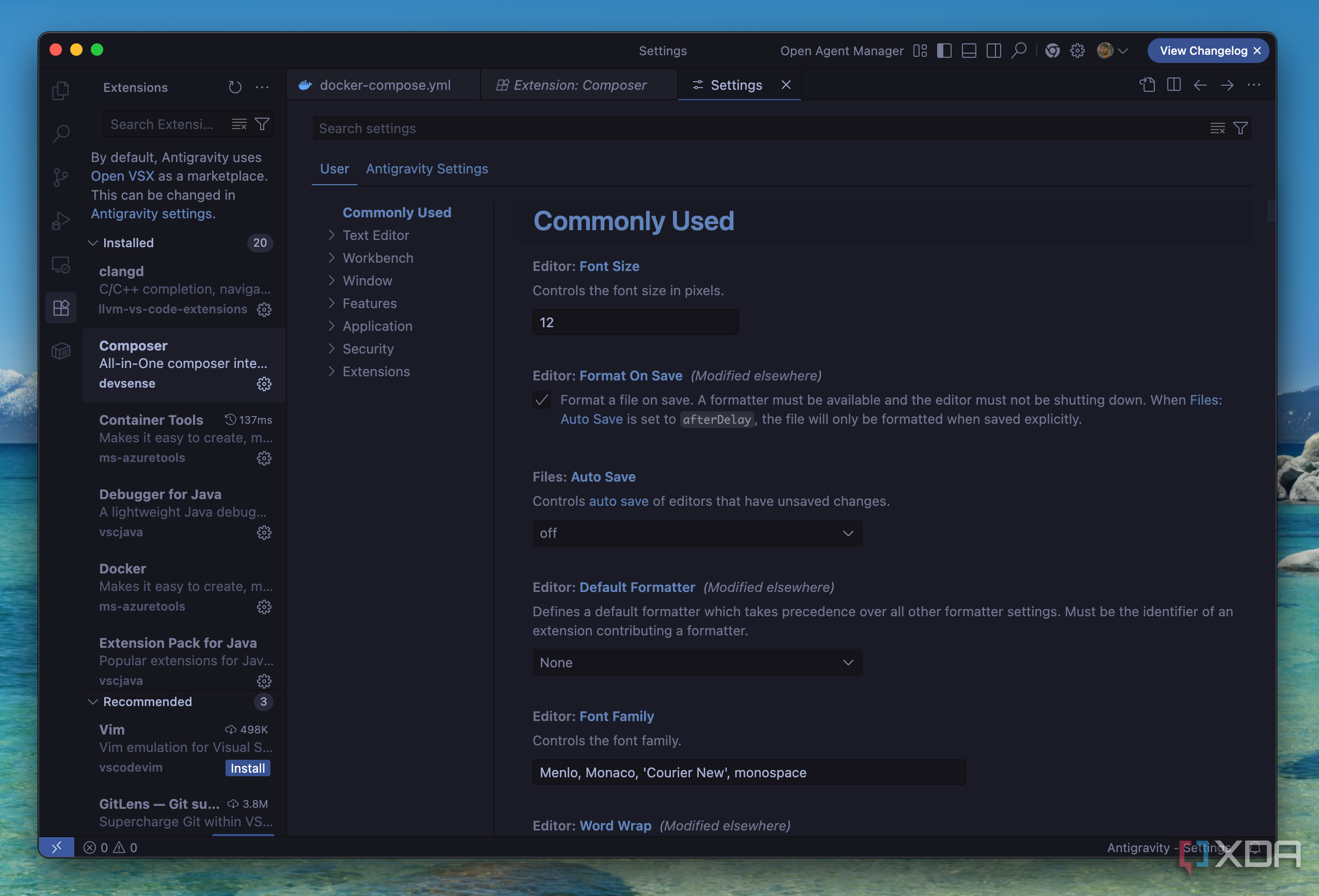
Task: Close the Settings tab
Action: coord(786,85)
